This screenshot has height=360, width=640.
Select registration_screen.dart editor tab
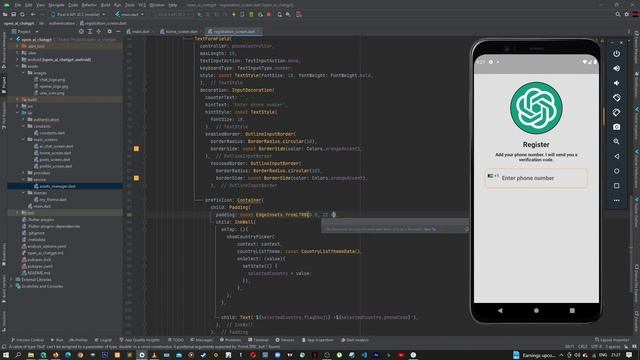point(233,31)
